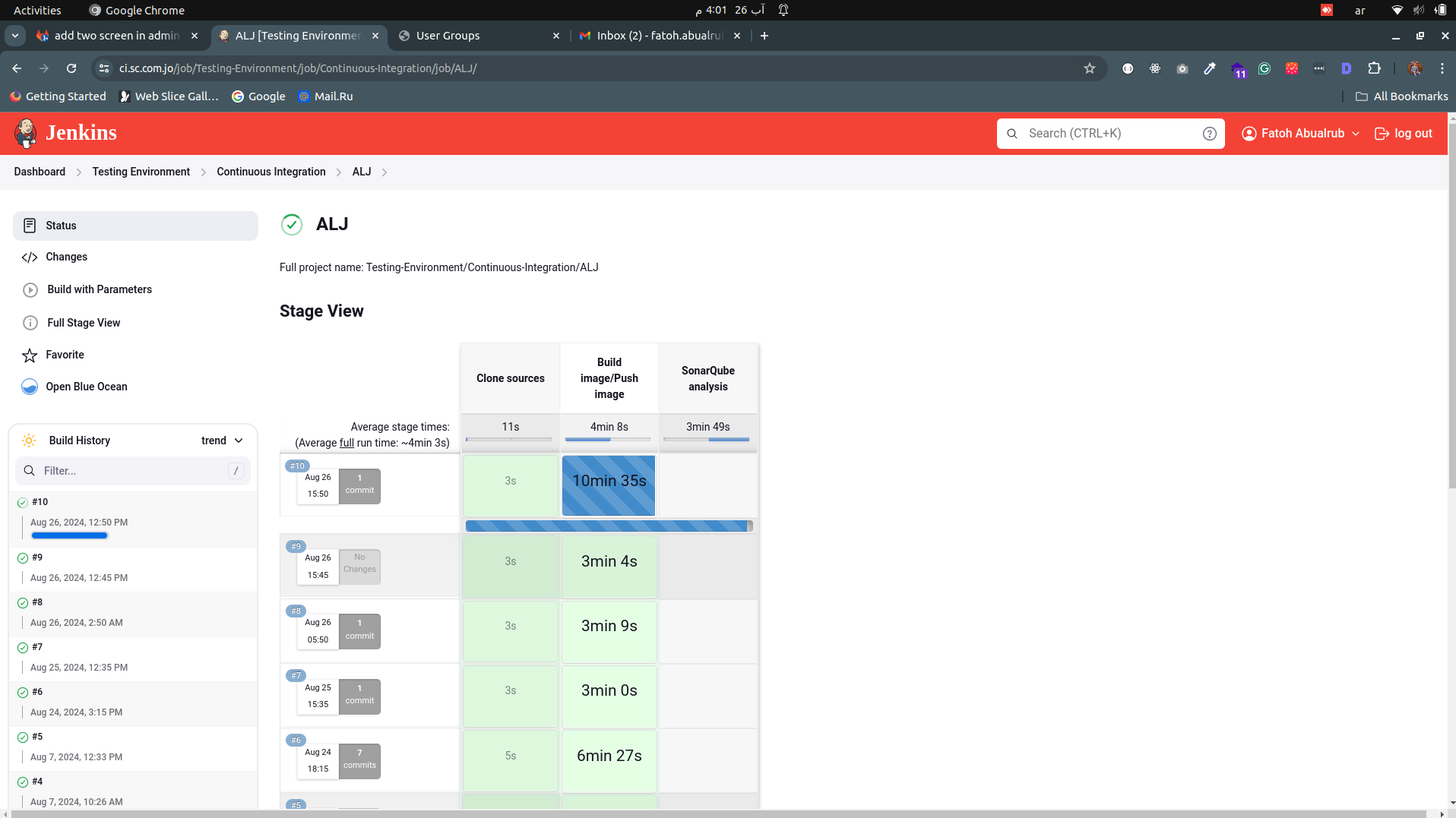Open Blue Ocean from sidebar
Image resolution: width=1456 pixels, height=818 pixels.
[86, 387]
